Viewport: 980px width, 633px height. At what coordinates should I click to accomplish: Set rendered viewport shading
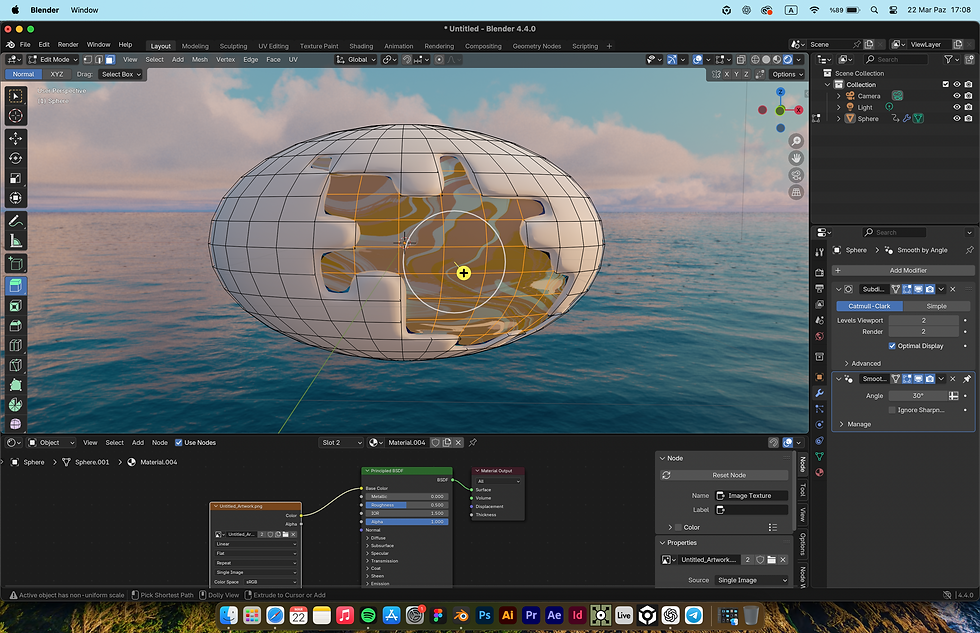(x=788, y=59)
